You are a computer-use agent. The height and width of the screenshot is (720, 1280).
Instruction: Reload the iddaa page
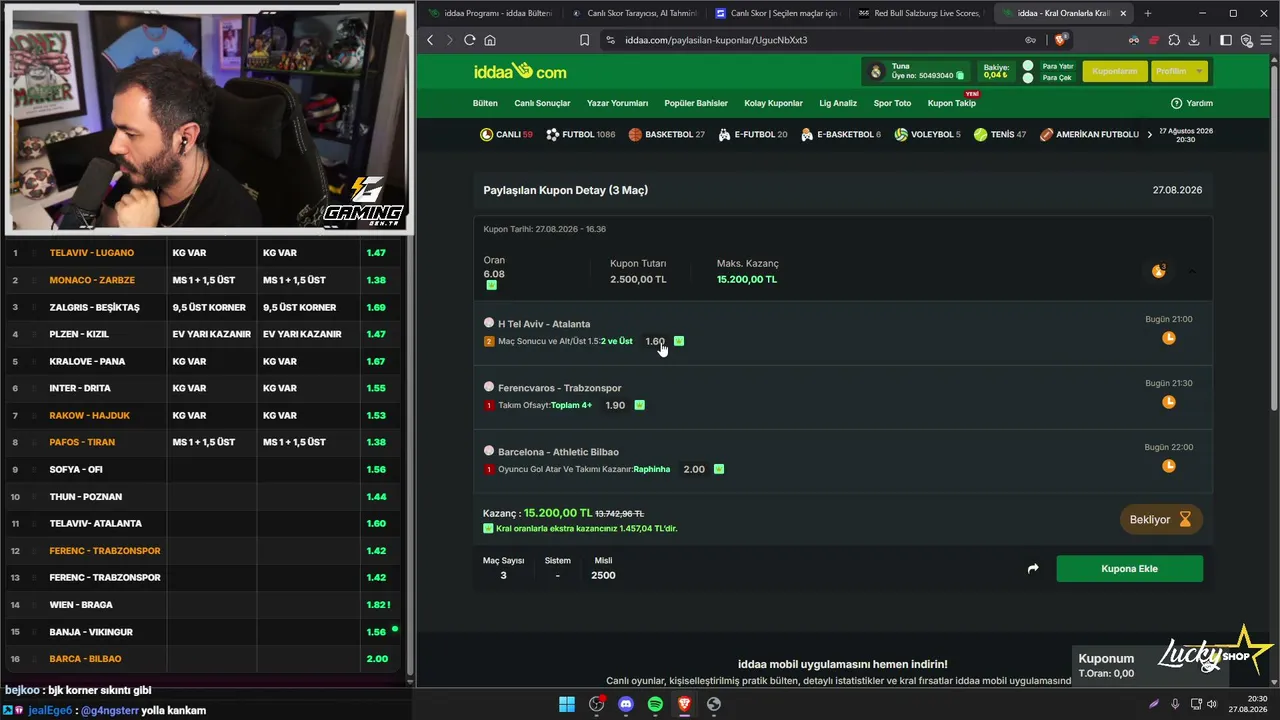click(x=469, y=40)
